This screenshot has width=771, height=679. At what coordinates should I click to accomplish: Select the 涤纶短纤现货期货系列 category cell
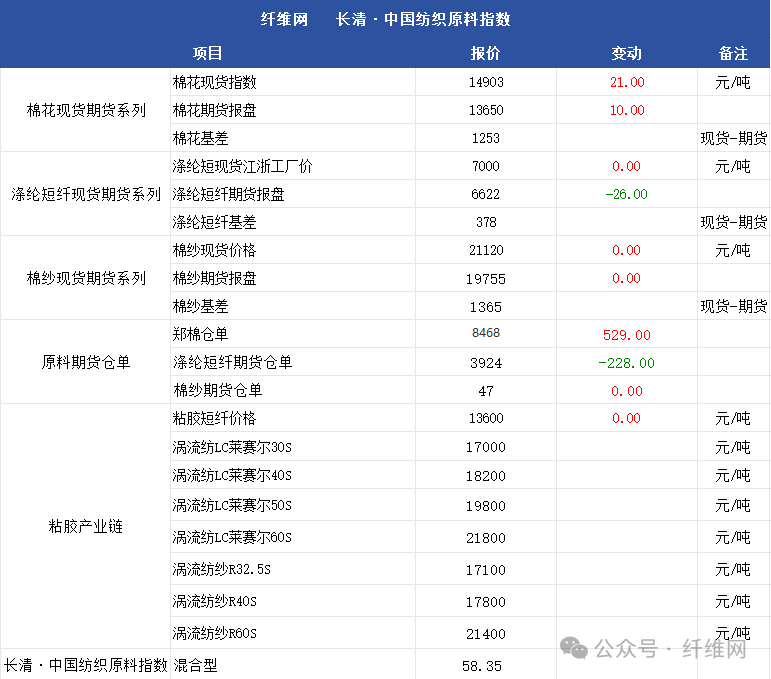[x=86, y=194]
